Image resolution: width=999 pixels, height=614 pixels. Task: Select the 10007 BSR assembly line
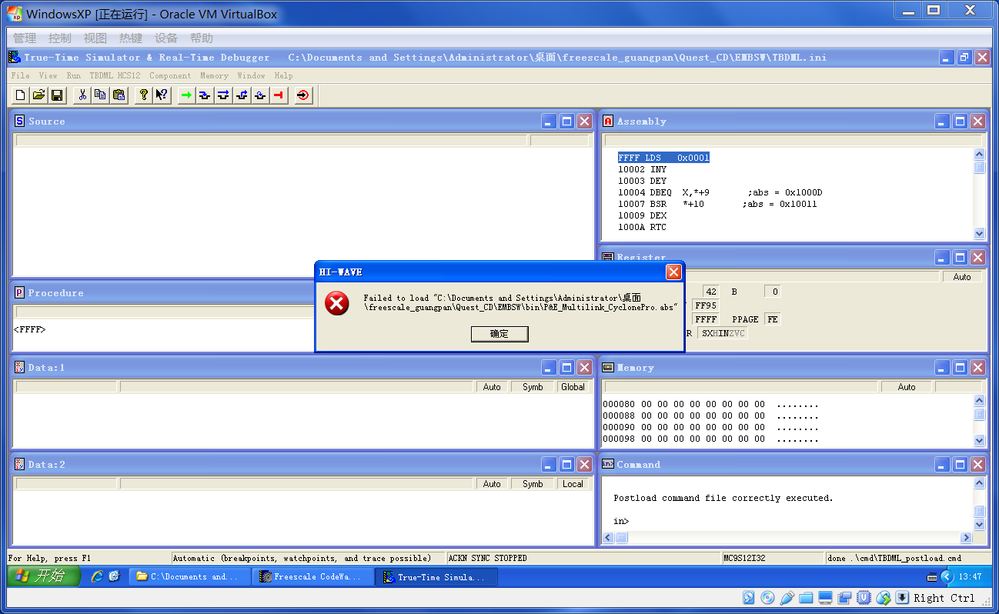click(x=717, y=204)
